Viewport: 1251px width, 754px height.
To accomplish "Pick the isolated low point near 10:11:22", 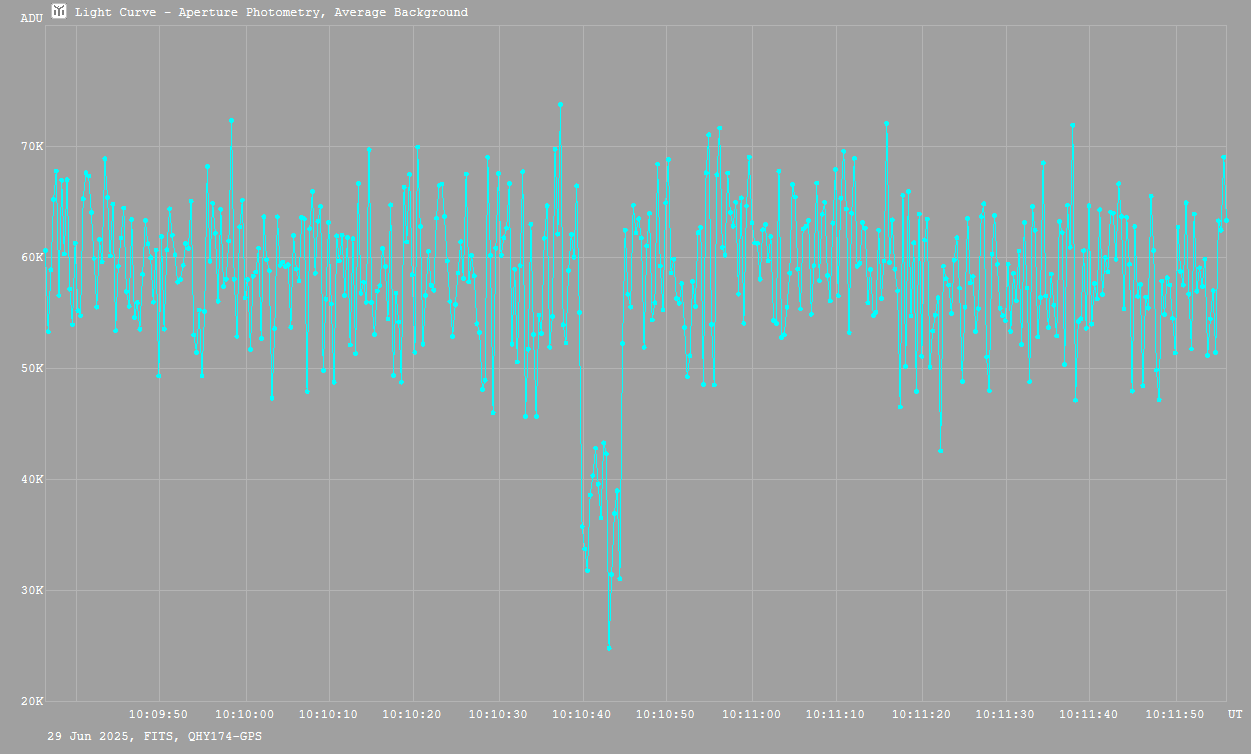I will coord(940,451).
